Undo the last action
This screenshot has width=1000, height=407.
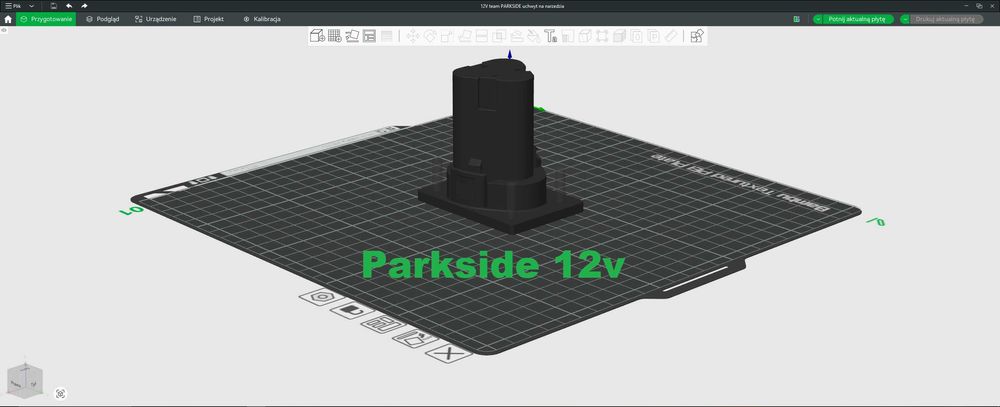pyautogui.click(x=69, y=6)
